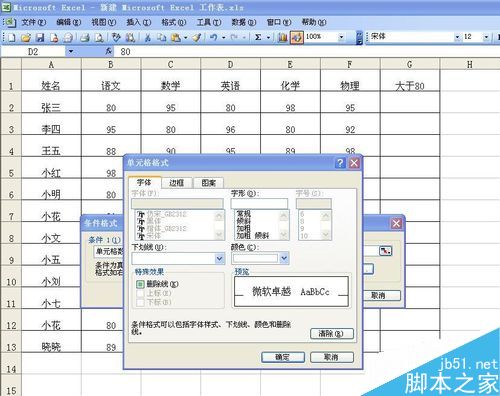500x396 pixels.
Task: Open the 窗口 menu
Action: 279,22
